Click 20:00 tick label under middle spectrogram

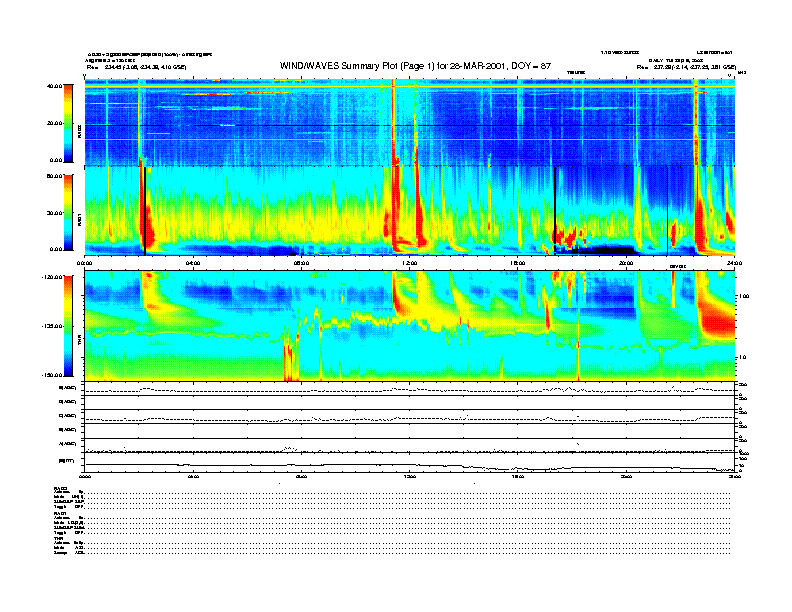(x=626, y=263)
